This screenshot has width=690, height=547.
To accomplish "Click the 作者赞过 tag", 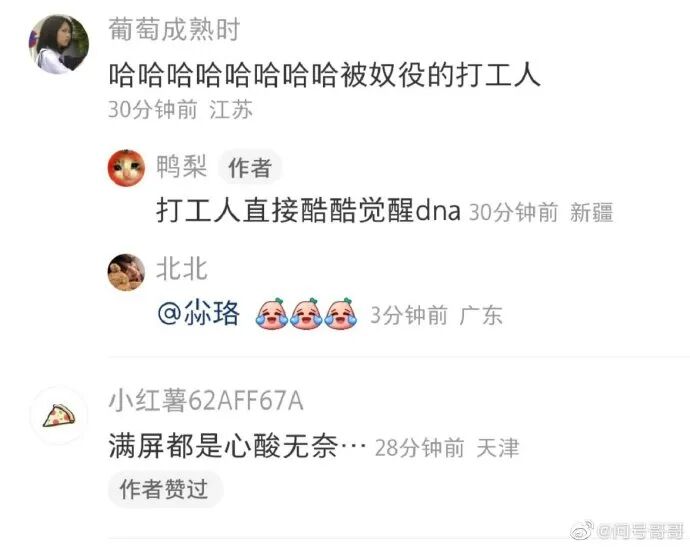I will pyautogui.click(x=164, y=489).
